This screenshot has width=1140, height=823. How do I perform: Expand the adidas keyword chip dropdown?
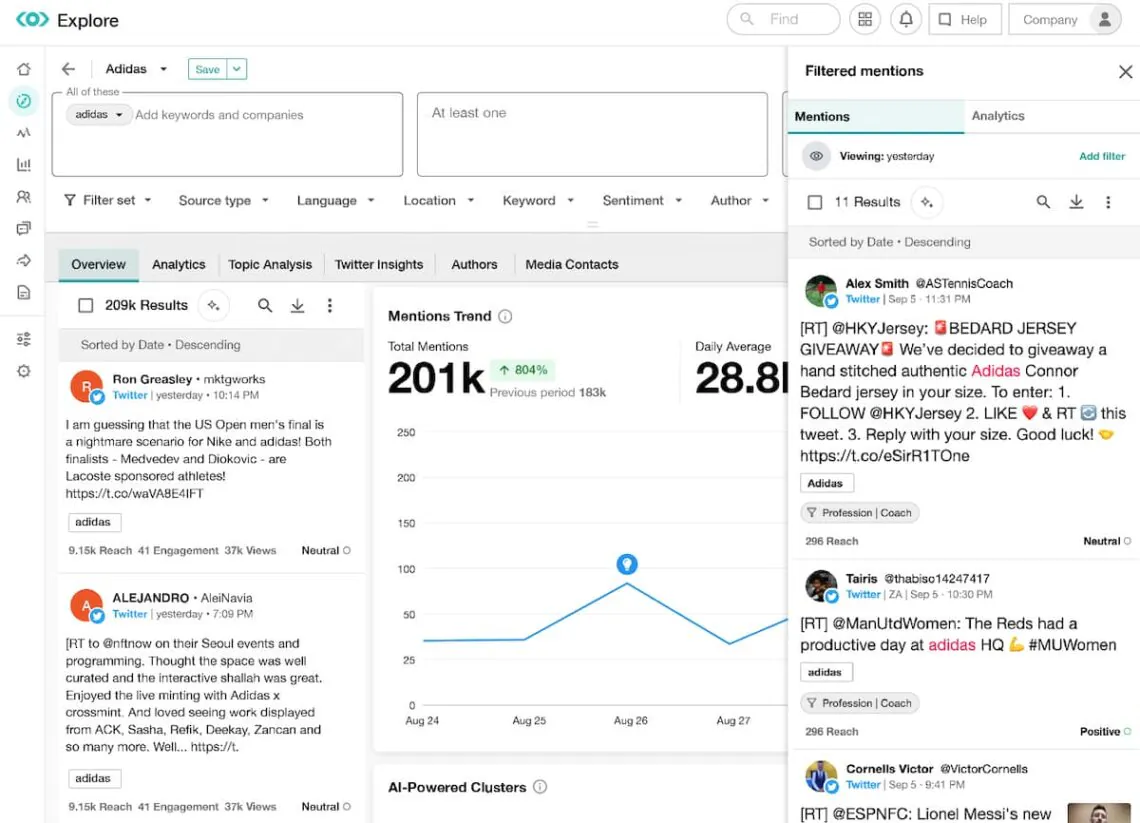(x=119, y=115)
